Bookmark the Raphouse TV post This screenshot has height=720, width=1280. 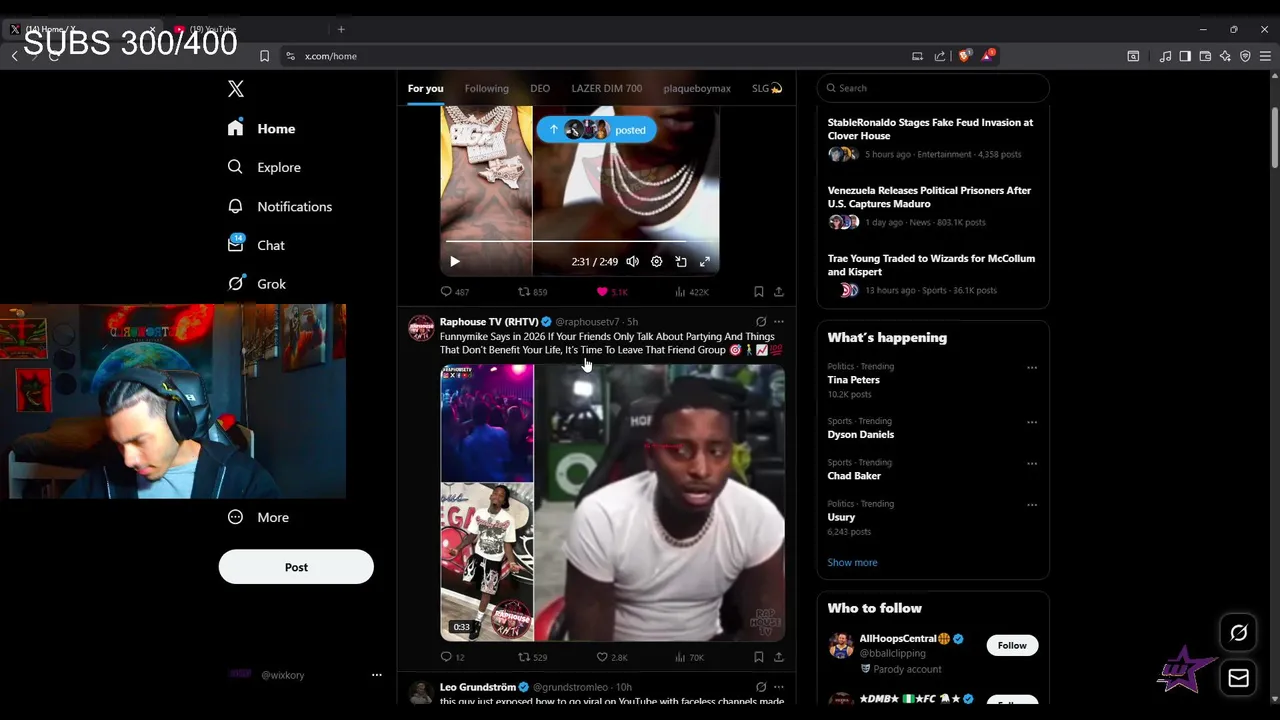pos(758,657)
